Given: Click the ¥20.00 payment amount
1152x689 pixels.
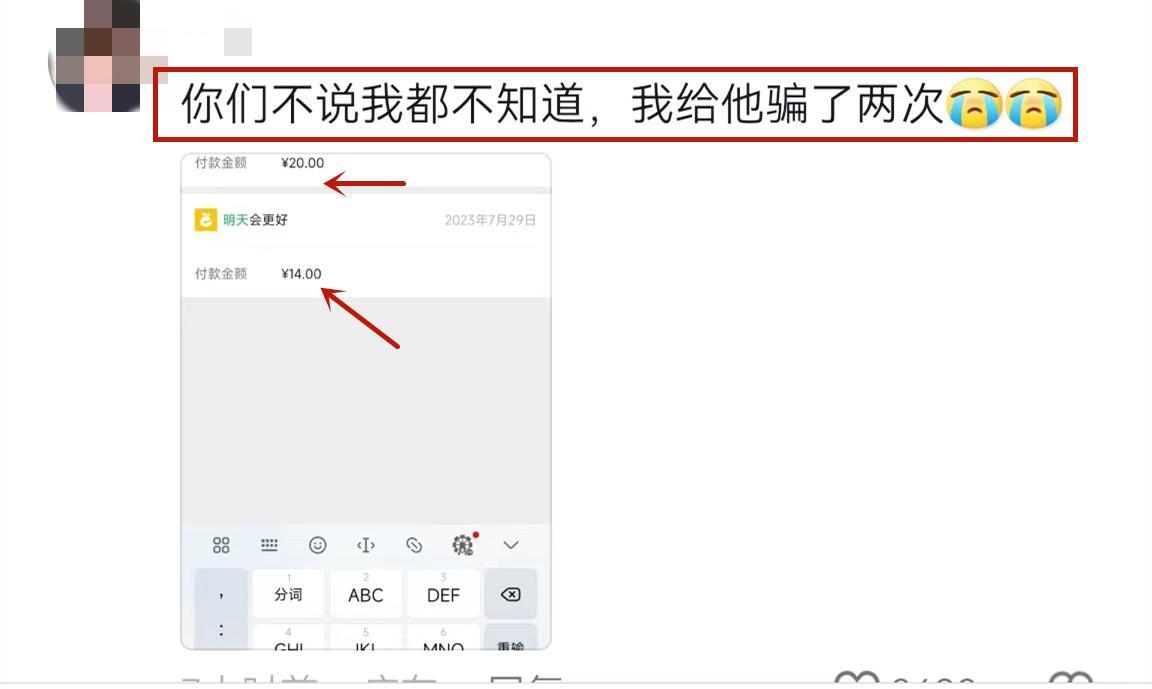Looking at the screenshot, I should pyautogui.click(x=302, y=163).
